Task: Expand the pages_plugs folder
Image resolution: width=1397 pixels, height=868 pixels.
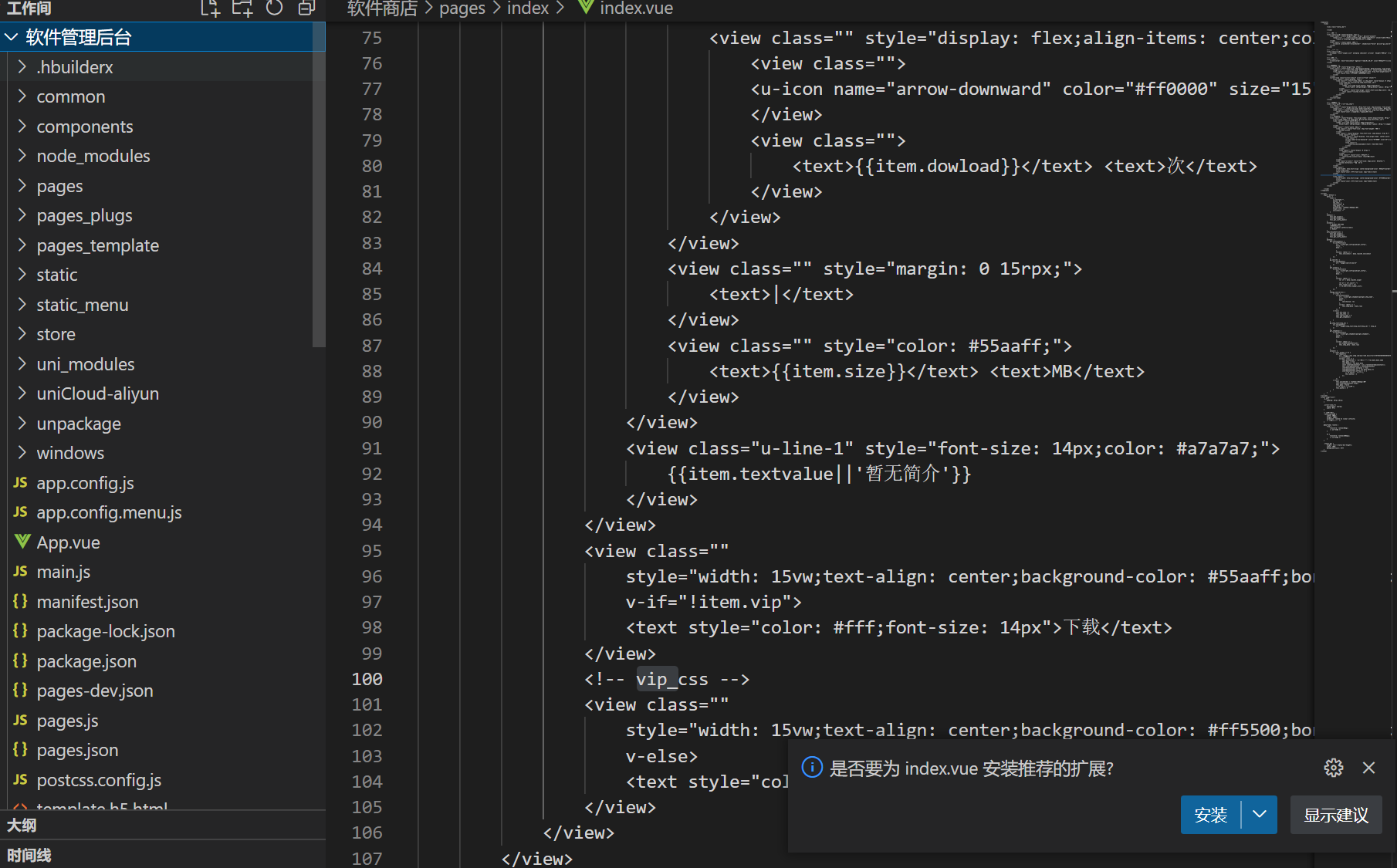Action: pyautogui.click(x=22, y=215)
